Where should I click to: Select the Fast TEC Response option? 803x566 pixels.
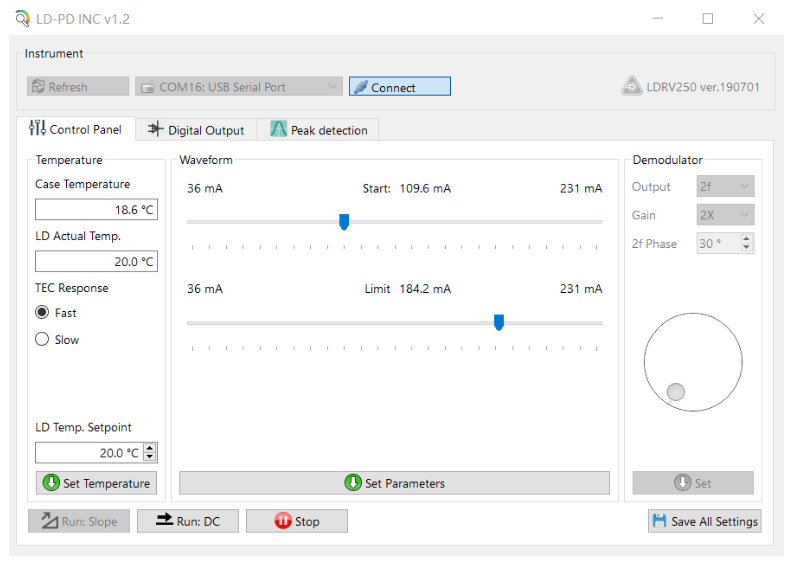click(42, 313)
